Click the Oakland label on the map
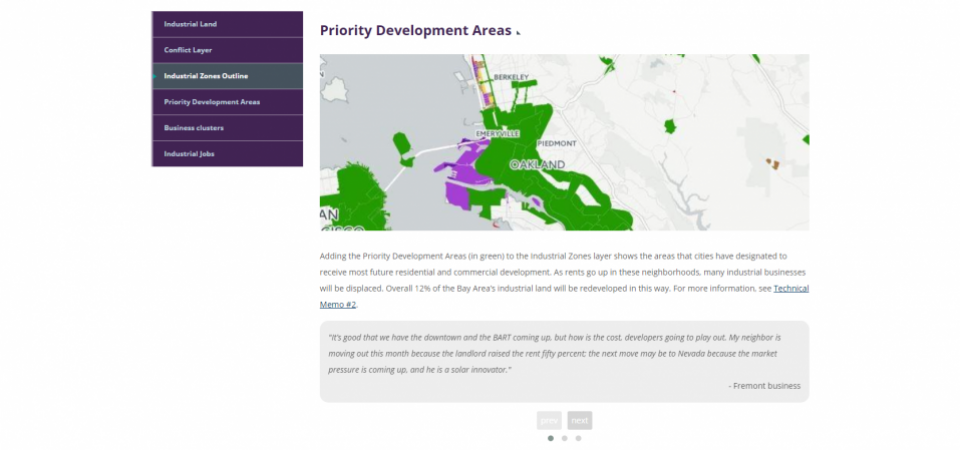This screenshot has height=450, width=960. click(537, 165)
